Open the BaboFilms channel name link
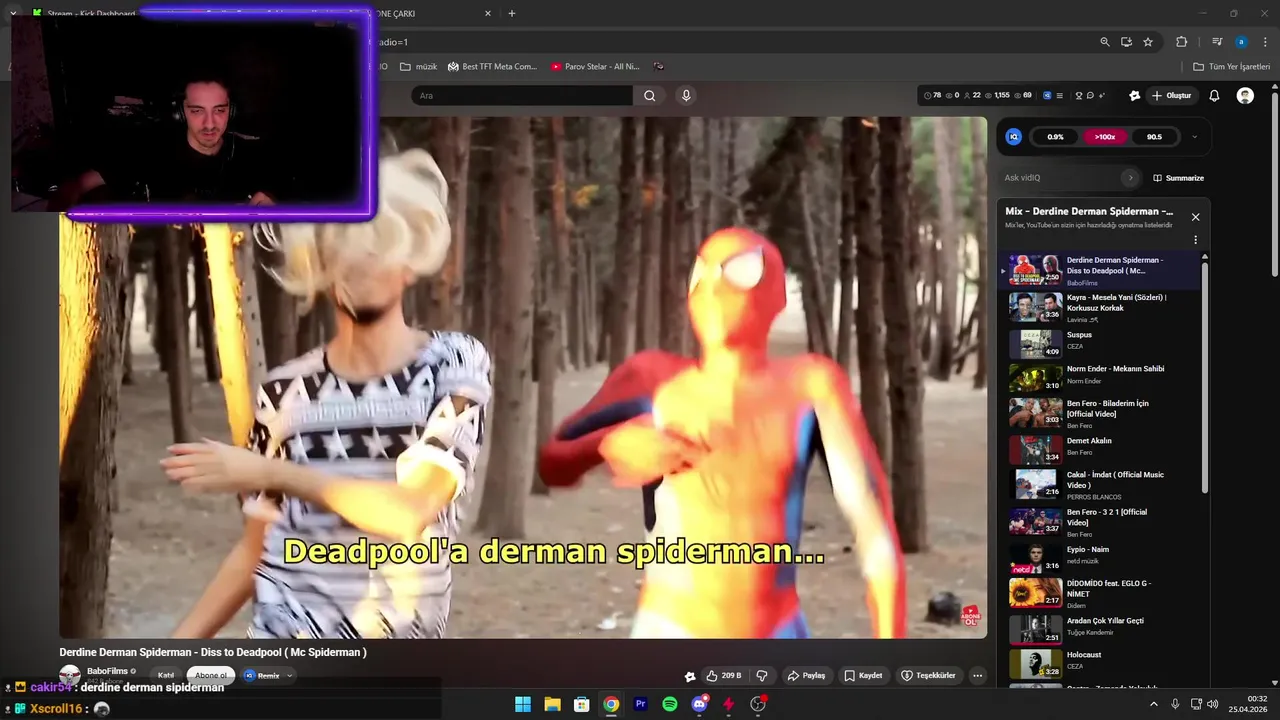Viewport: 1280px width, 720px height. 107,671
